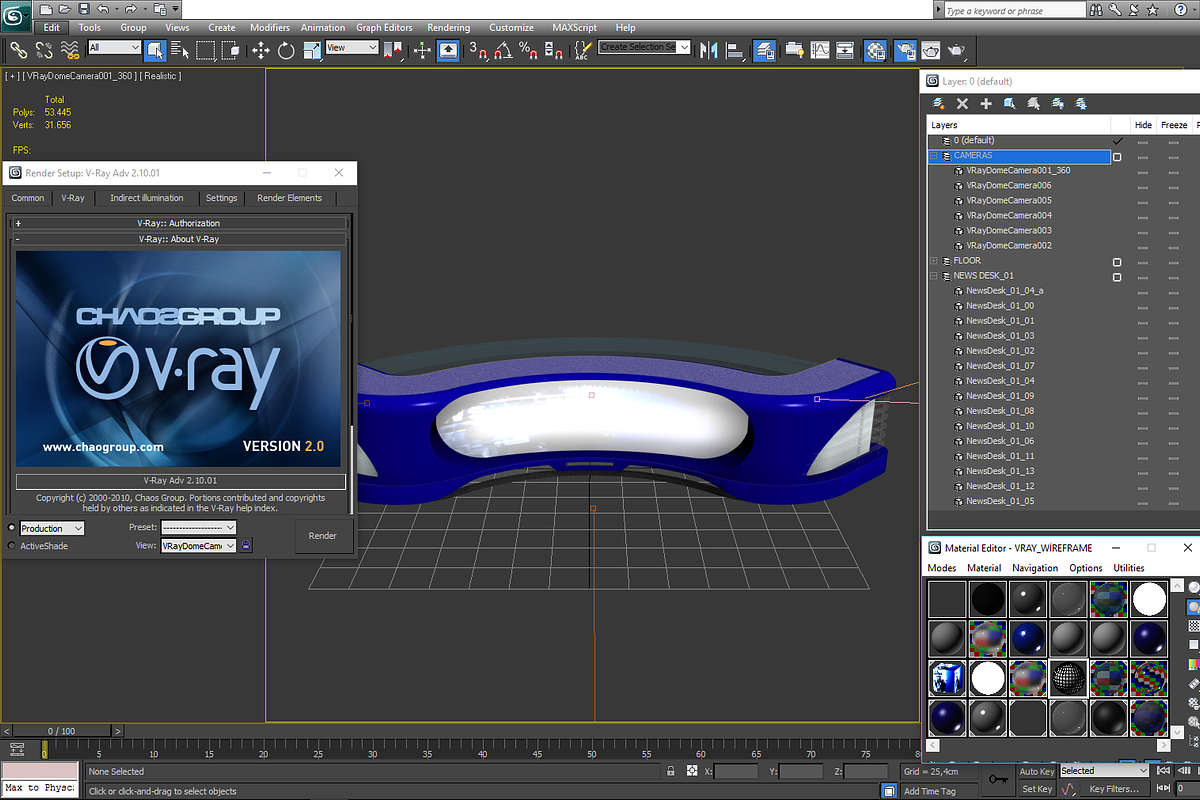This screenshot has width=1200, height=800.
Task: Select the Link tool in main toolbar
Action: 18,49
